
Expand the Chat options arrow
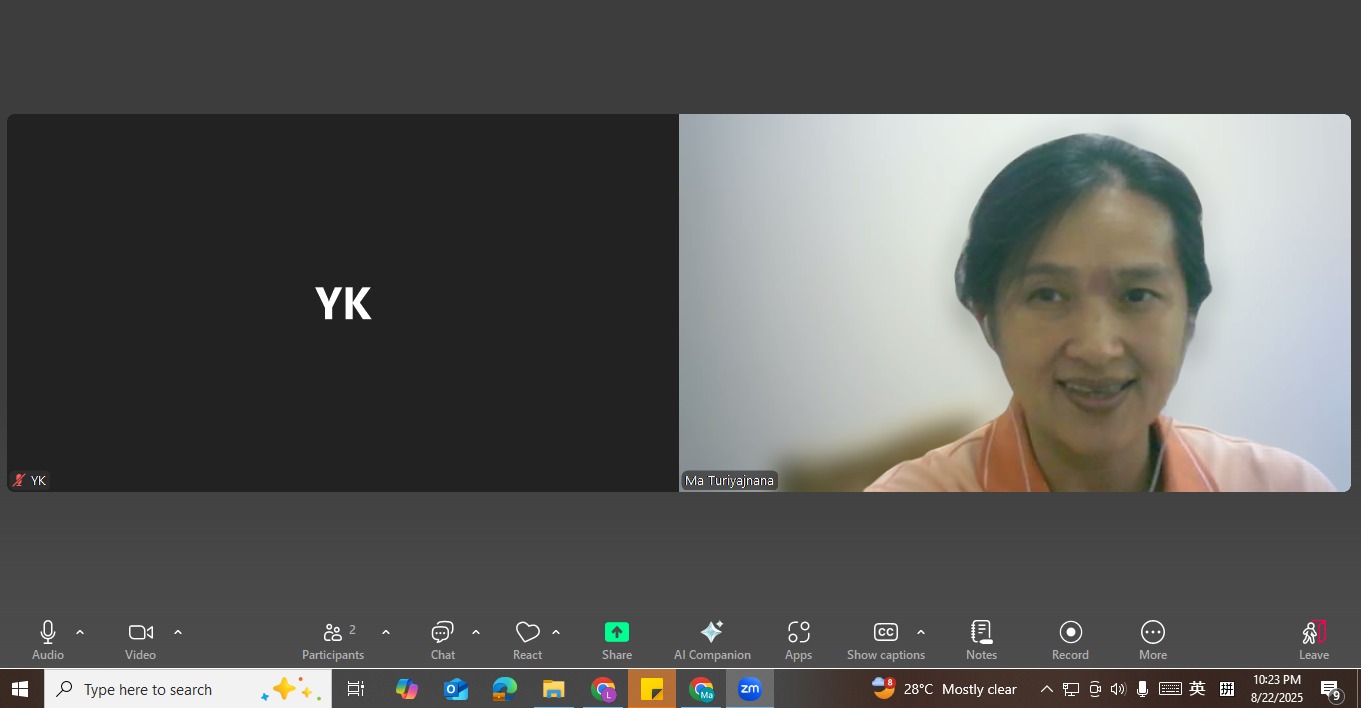coord(476,632)
